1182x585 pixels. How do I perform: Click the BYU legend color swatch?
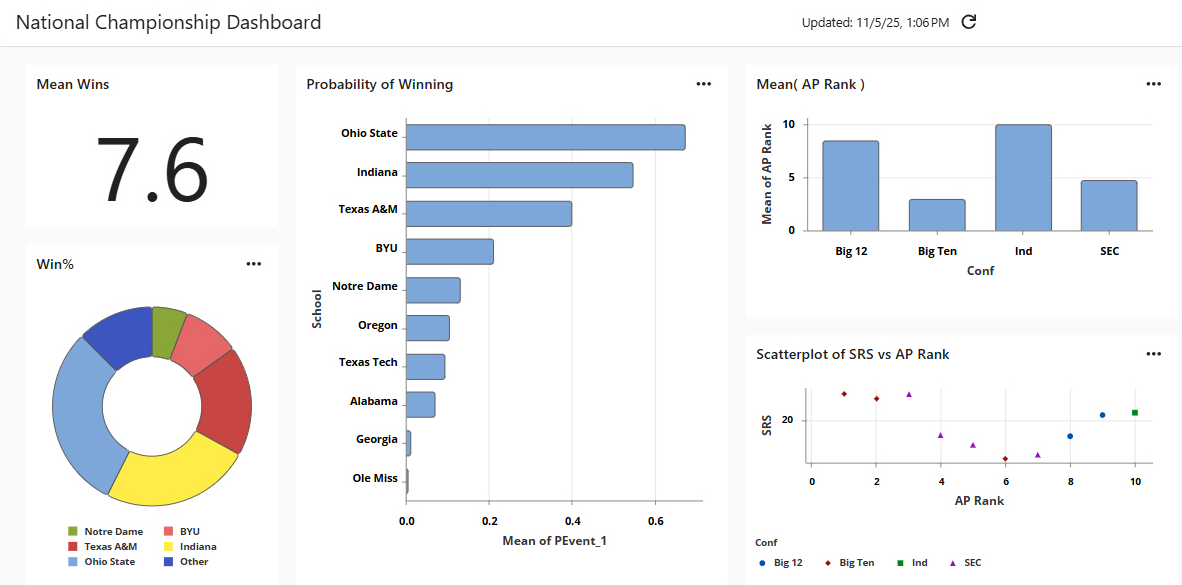coord(168,532)
